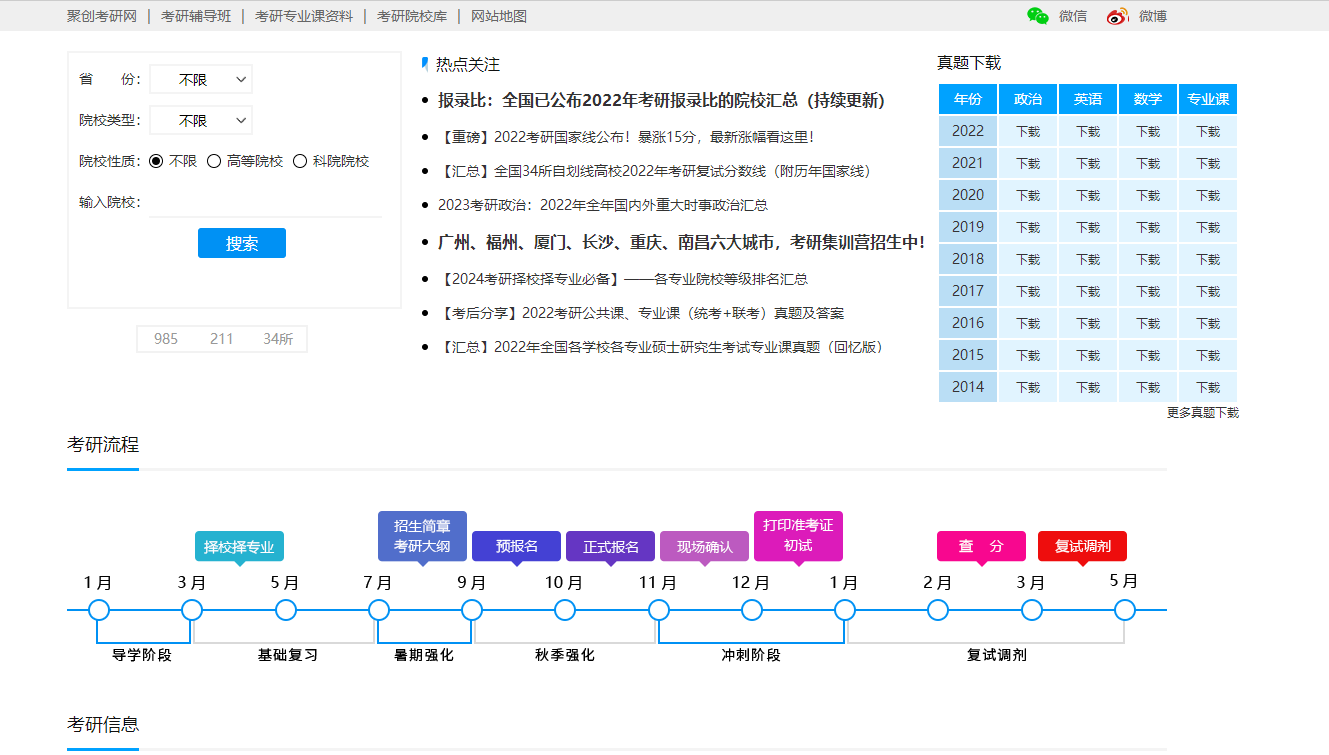
Task: Open the 报录比 2022 院校汇总 headline
Action: click(661, 100)
